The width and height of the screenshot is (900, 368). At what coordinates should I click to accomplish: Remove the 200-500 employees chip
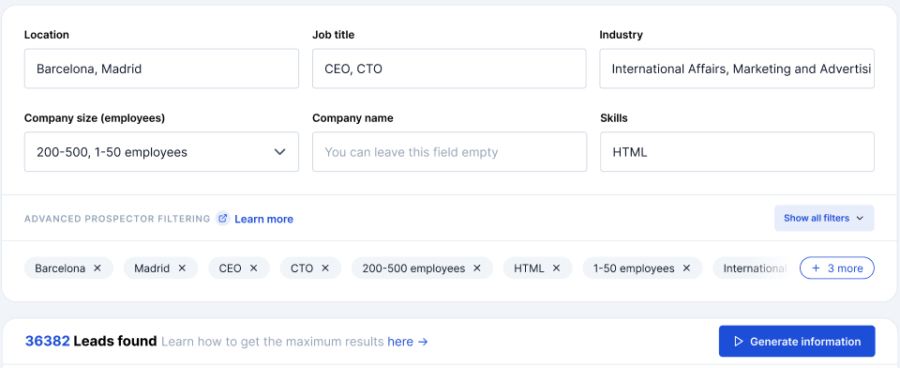477,268
